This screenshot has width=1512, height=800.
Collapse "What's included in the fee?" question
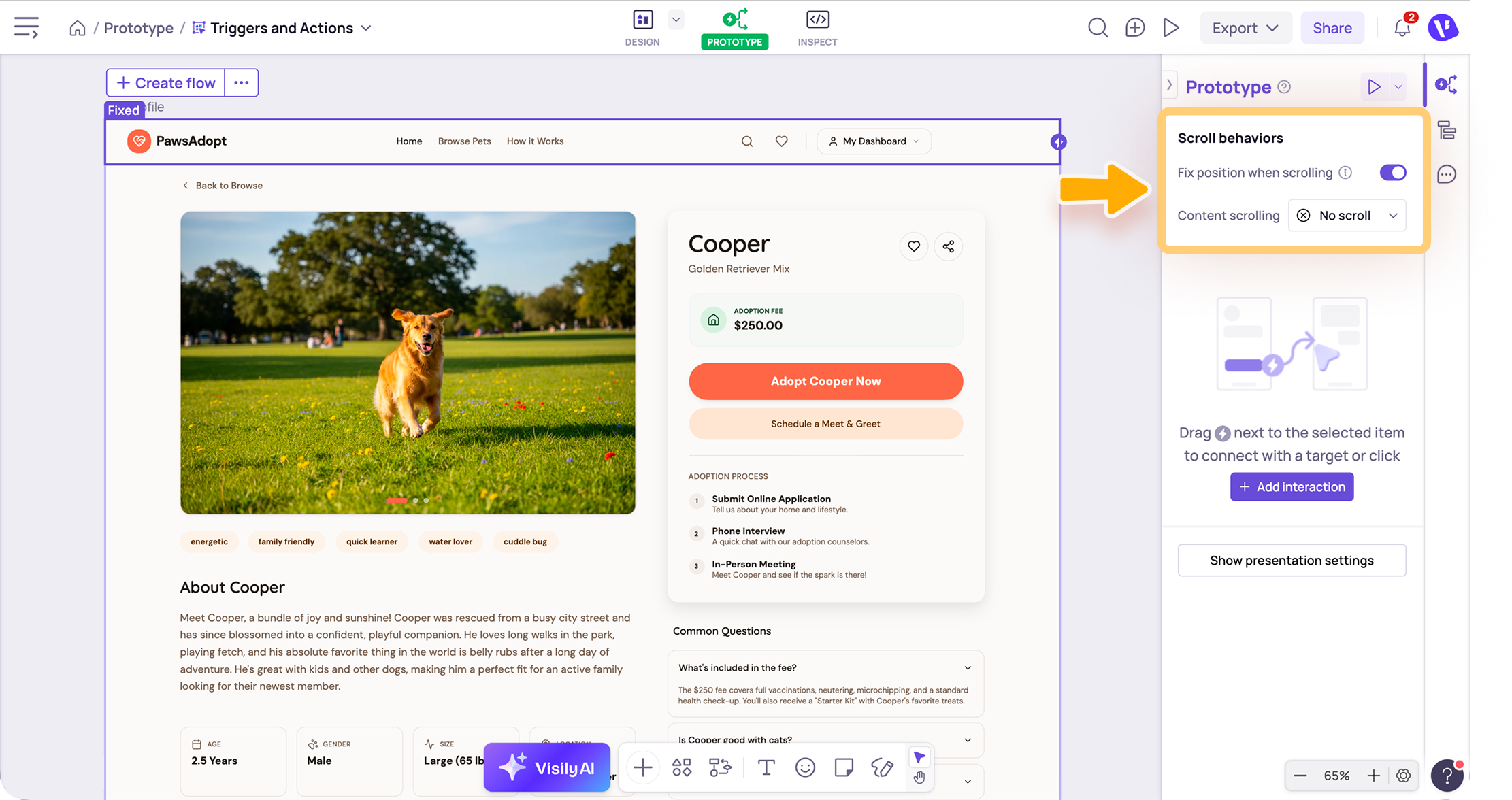(x=968, y=668)
